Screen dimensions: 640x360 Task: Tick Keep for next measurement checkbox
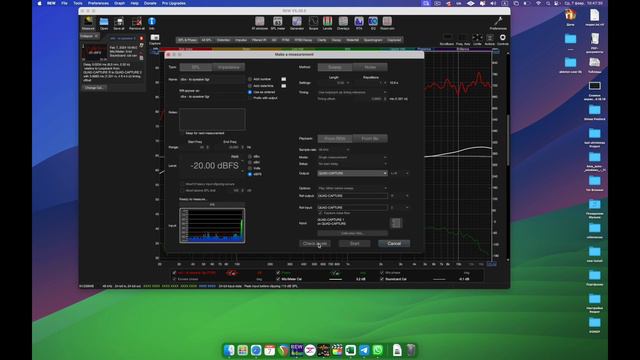click(x=182, y=133)
